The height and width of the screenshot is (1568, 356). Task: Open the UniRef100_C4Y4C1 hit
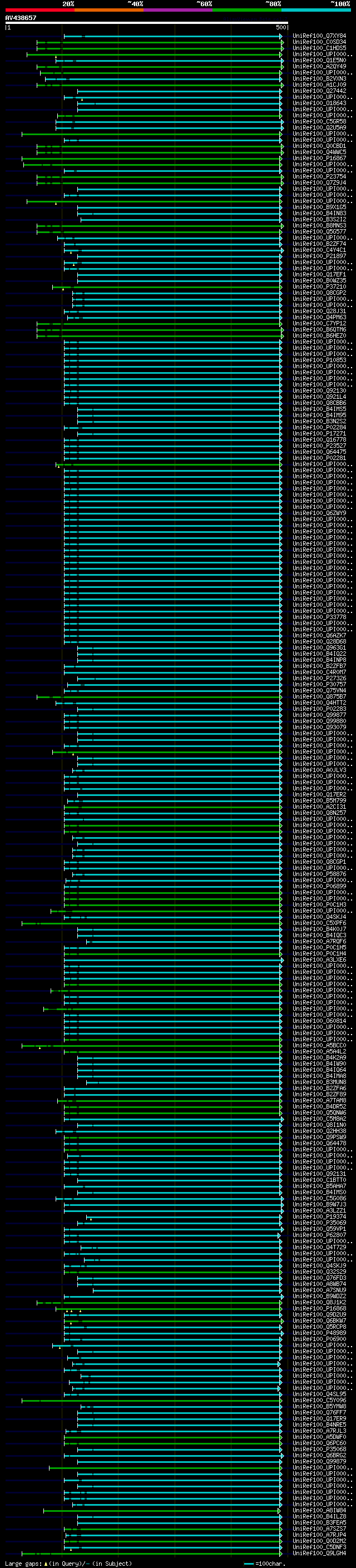[319, 250]
